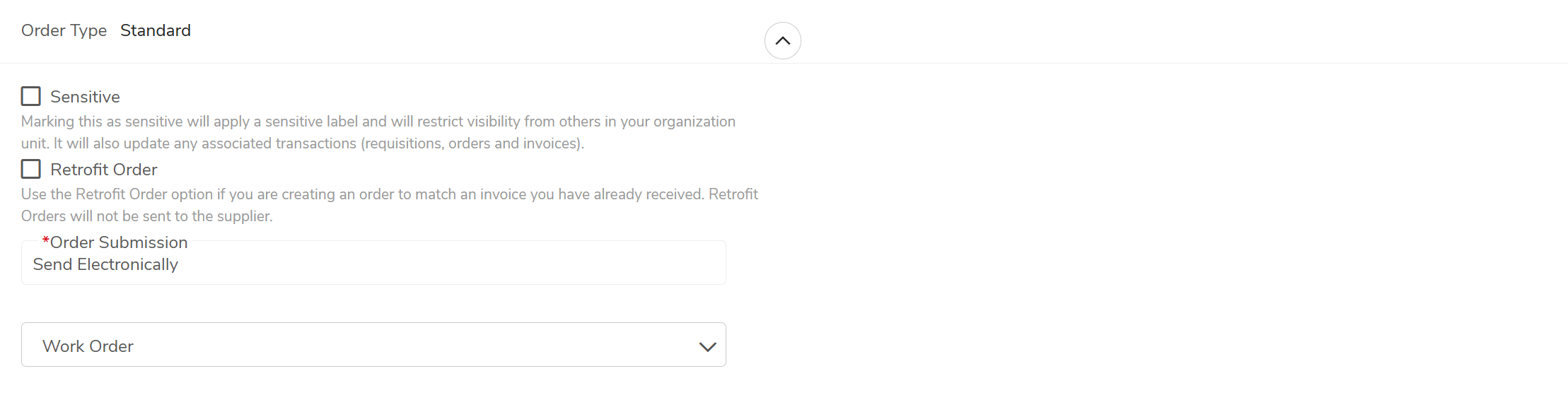The image size is (1568, 400).
Task: Click the Work Order dropdown arrow
Action: tap(707, 346)
